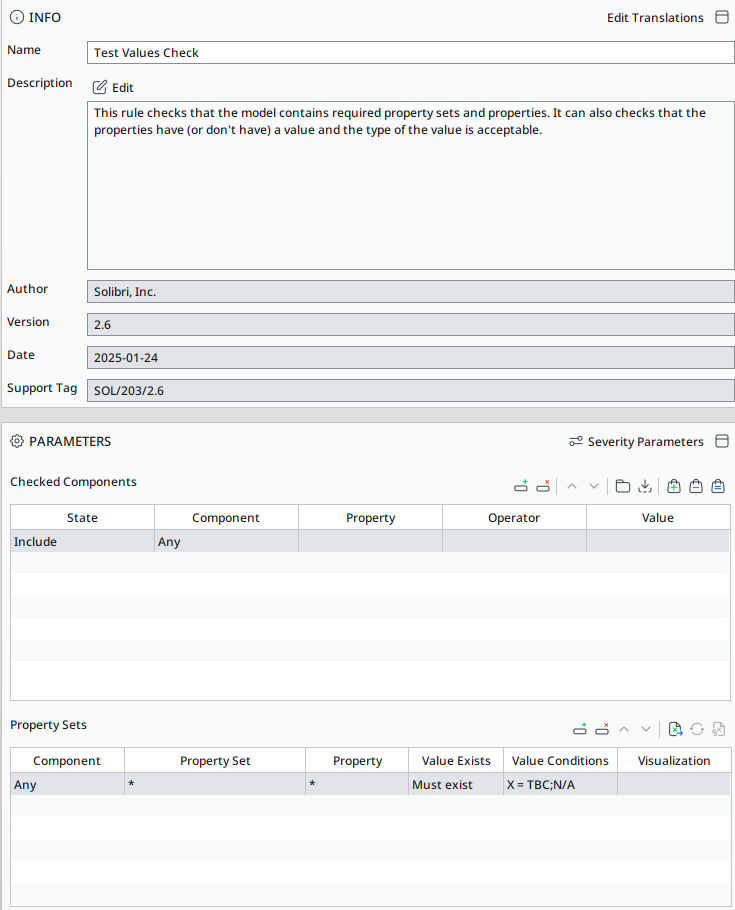735x910 pixels.
Task: Add a row to Checked Components table
Action: pos(521,486)
